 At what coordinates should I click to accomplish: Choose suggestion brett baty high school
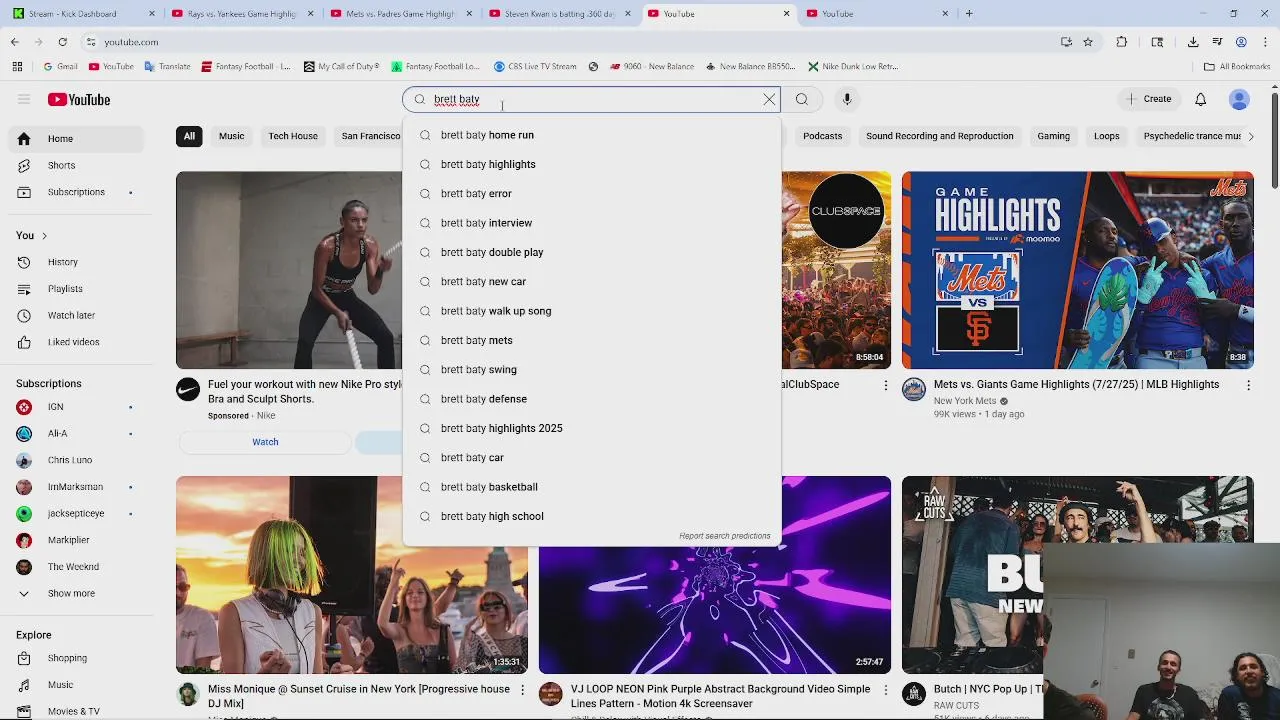point(592,516)
